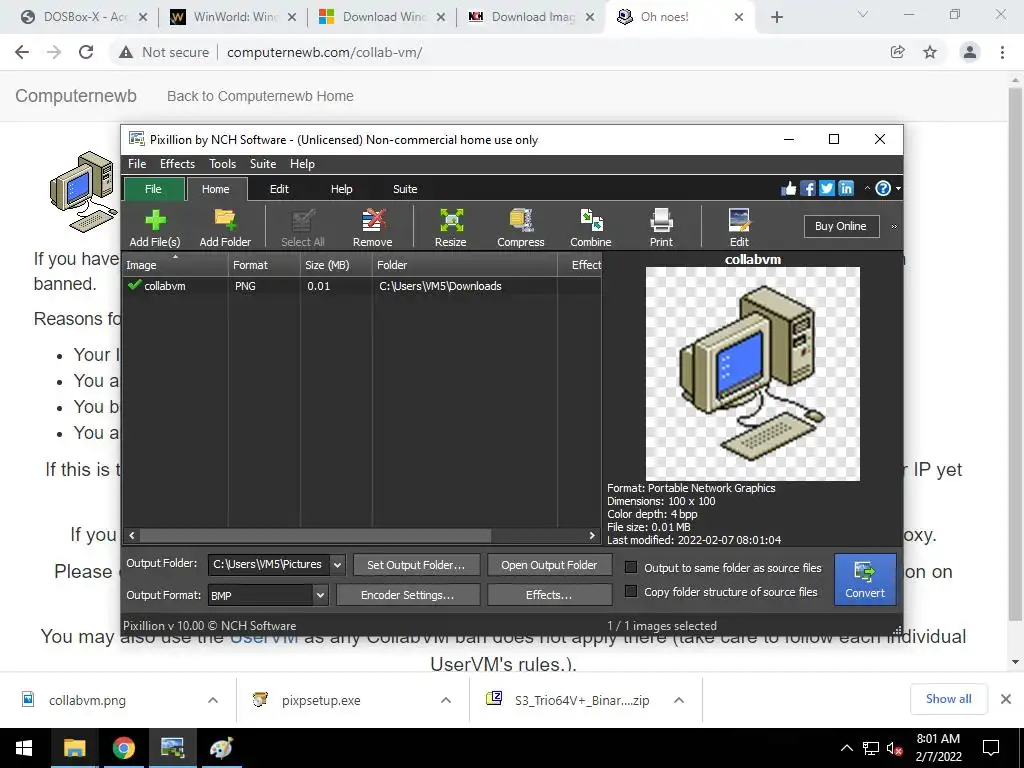Expand toolbar overflow chevron next to Buy Online
This screenshot has width=1024, height=768.
[894, 227]
